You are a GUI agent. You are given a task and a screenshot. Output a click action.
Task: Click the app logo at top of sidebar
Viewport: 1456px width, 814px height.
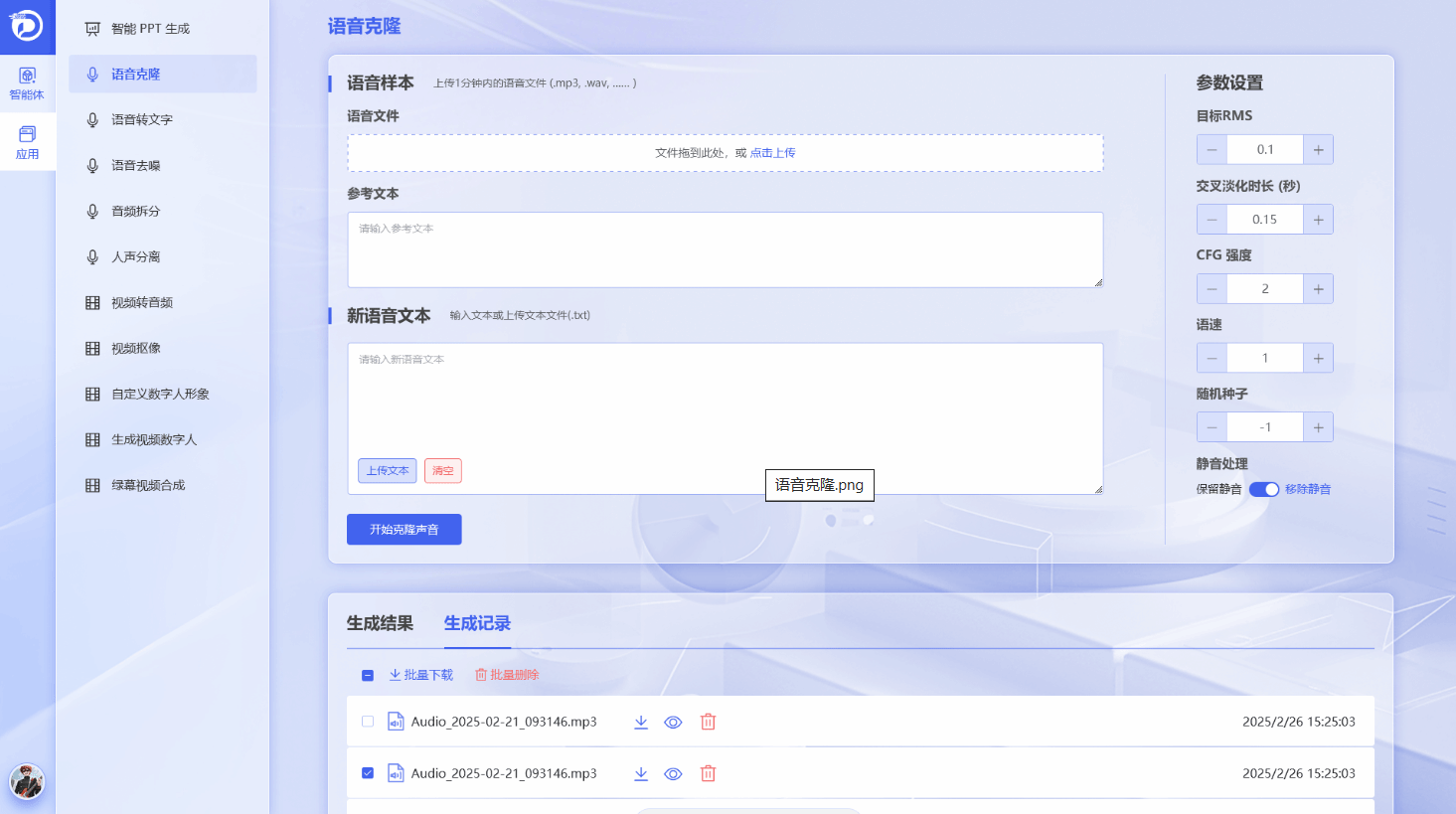(27, 25)
